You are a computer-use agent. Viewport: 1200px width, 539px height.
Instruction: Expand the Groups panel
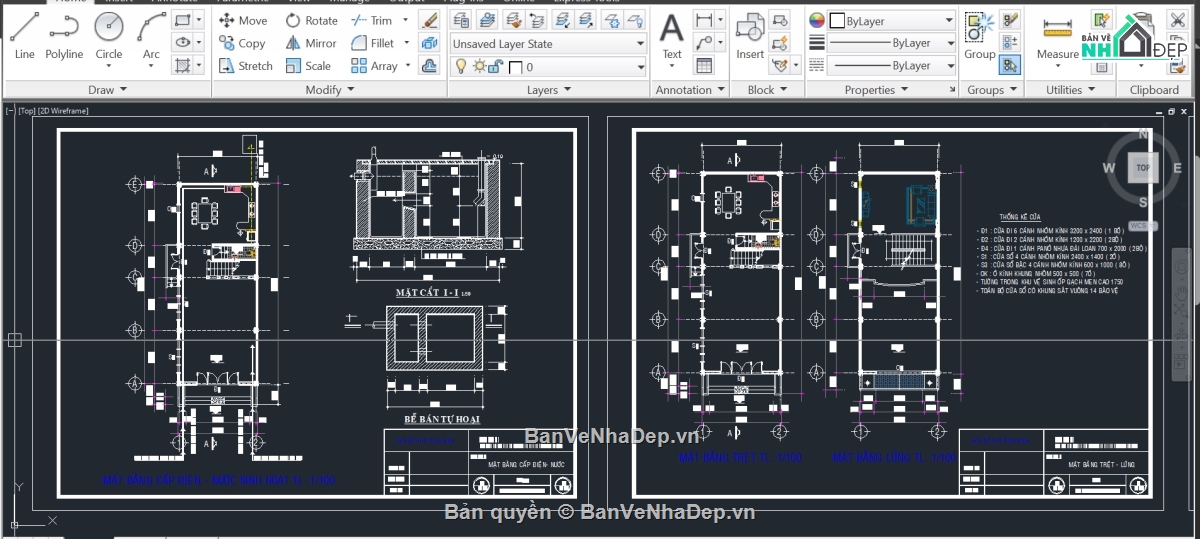(991, 90)
